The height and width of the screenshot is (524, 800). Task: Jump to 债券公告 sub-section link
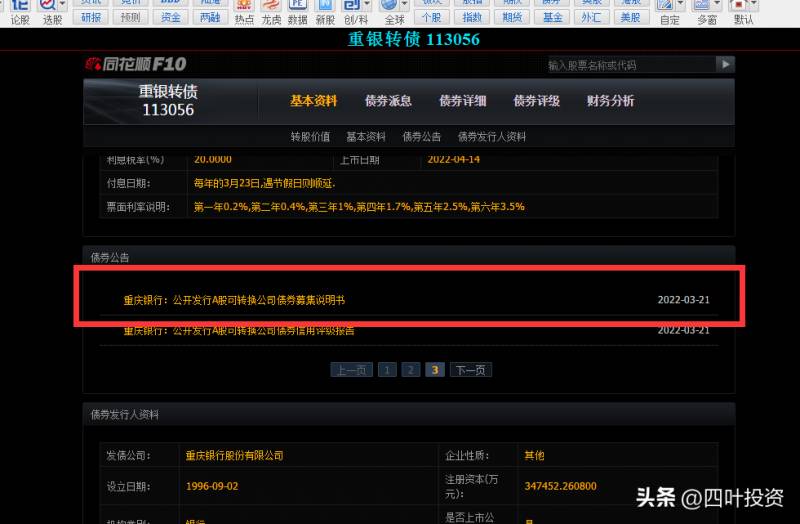click(x=421, y=137)
